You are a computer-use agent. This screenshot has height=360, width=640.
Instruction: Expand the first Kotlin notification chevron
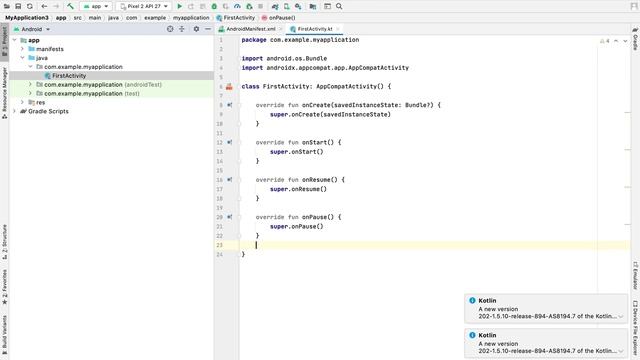[x=621, y=316]
